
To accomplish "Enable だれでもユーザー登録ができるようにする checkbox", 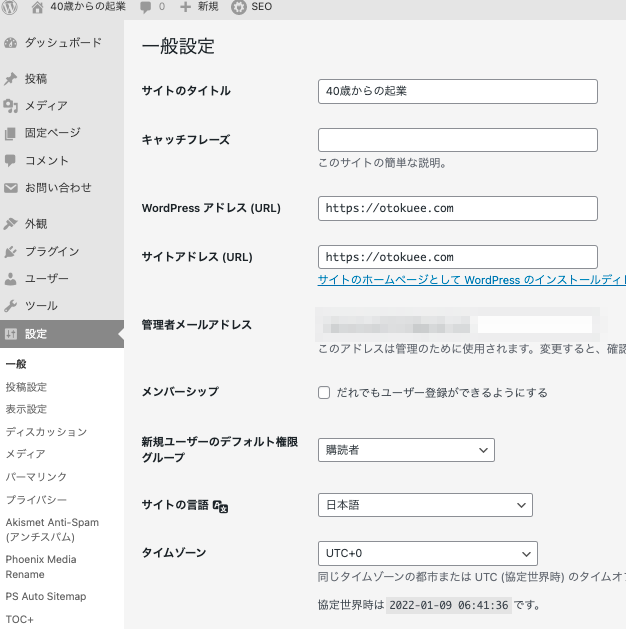I will pyautogui.click(x=324, y=393).
